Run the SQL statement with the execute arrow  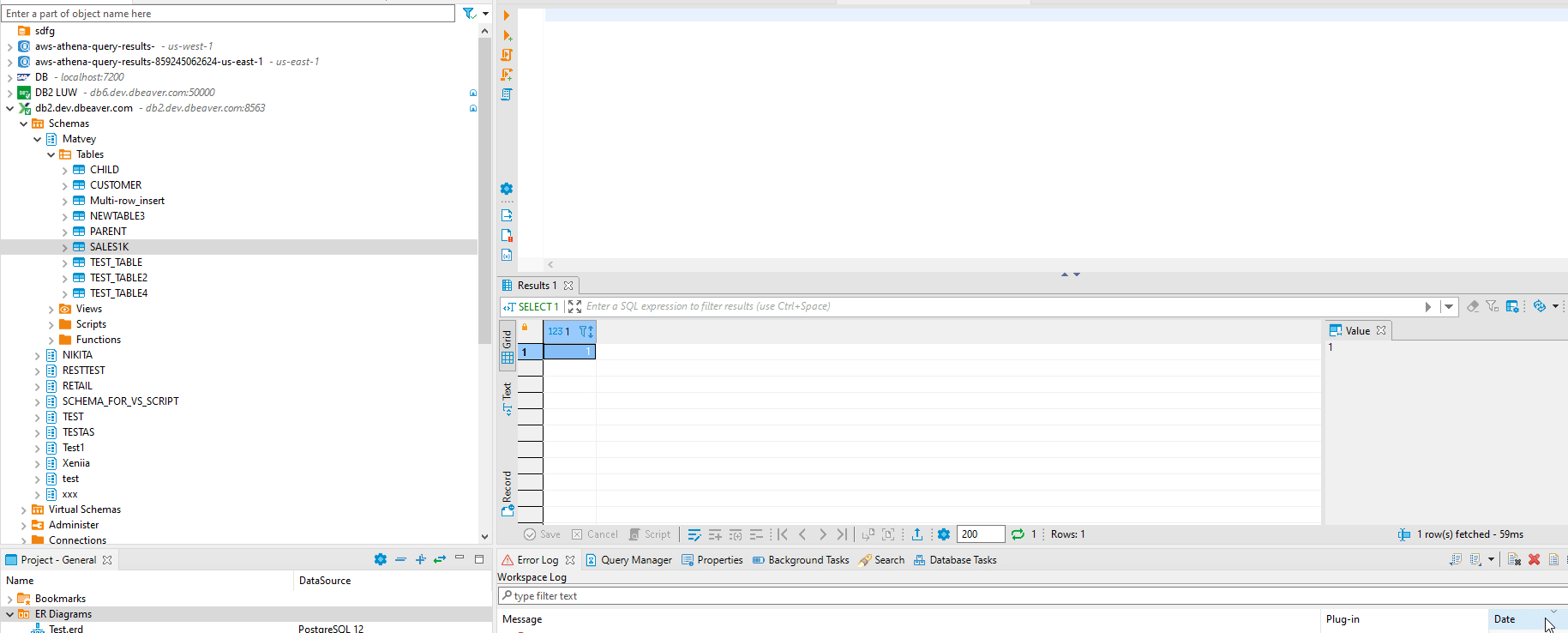click(x=507, y=15)
